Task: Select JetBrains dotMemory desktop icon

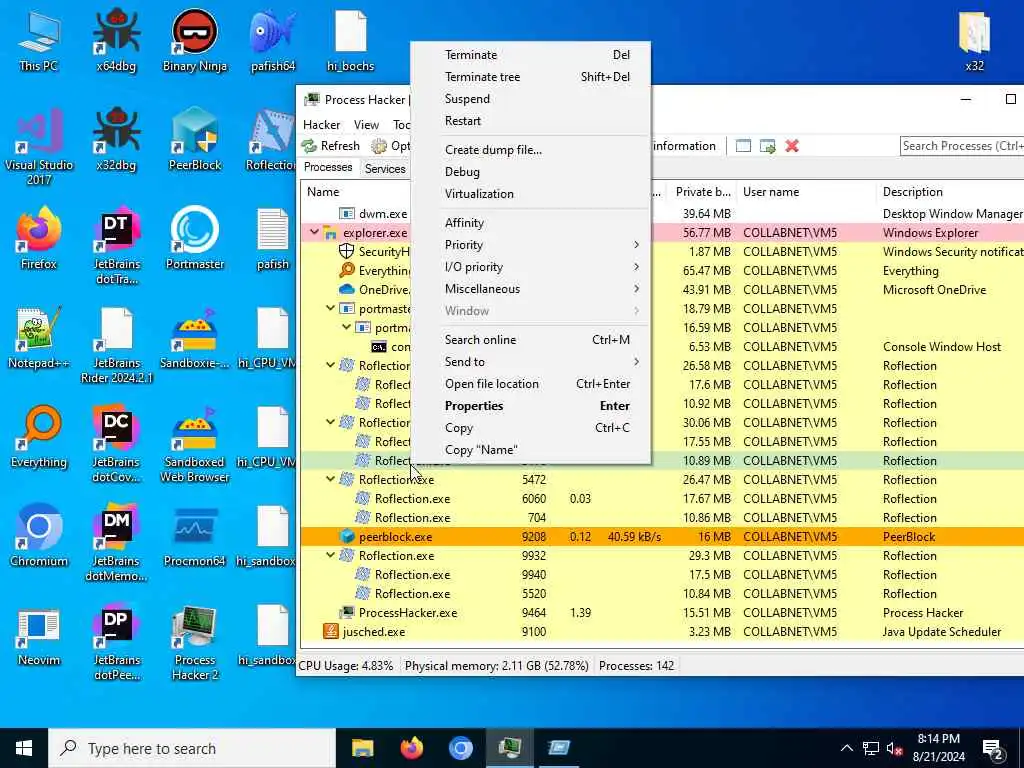Action: click(116, 542)
